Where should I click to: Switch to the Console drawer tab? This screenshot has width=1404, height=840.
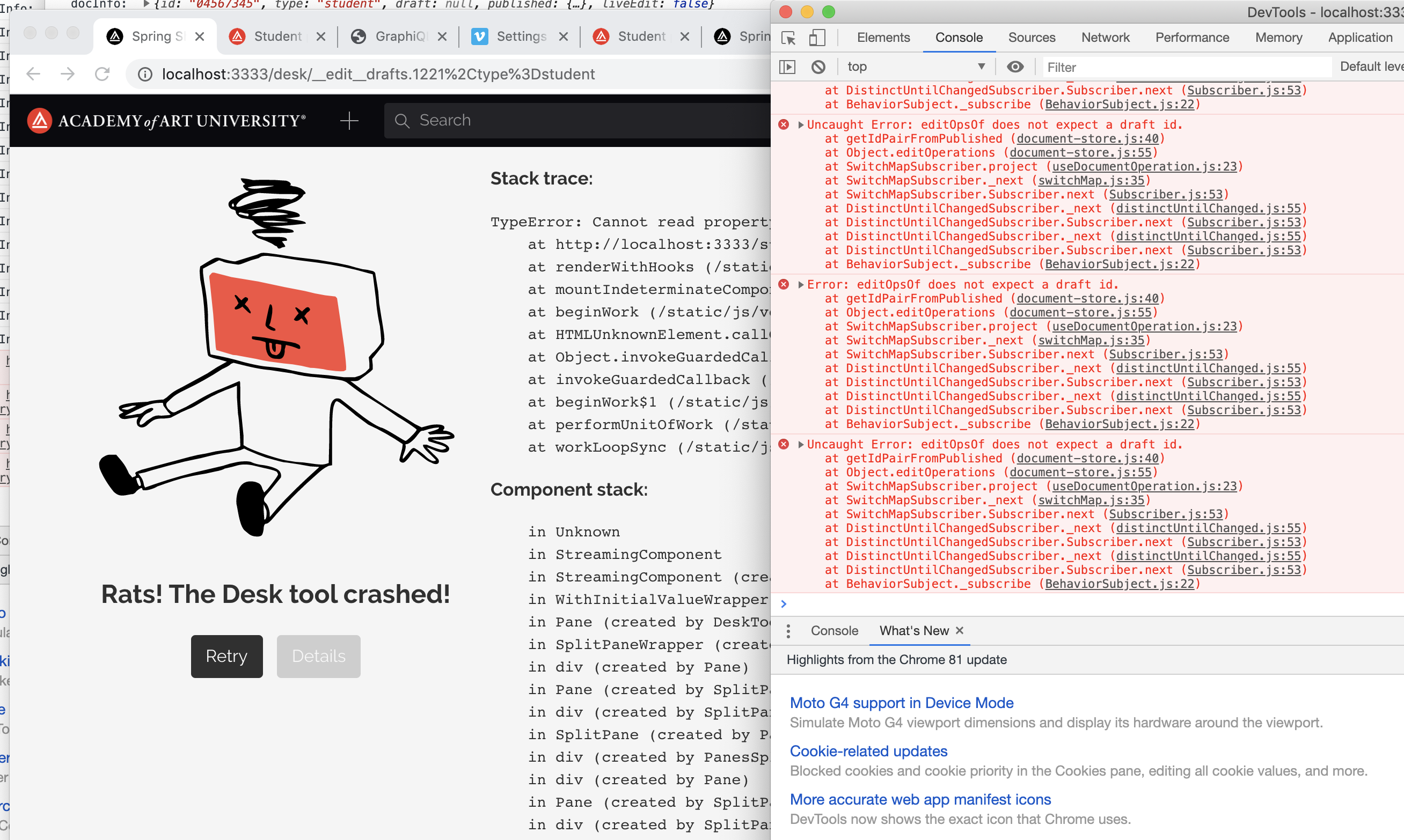(833, 631)
